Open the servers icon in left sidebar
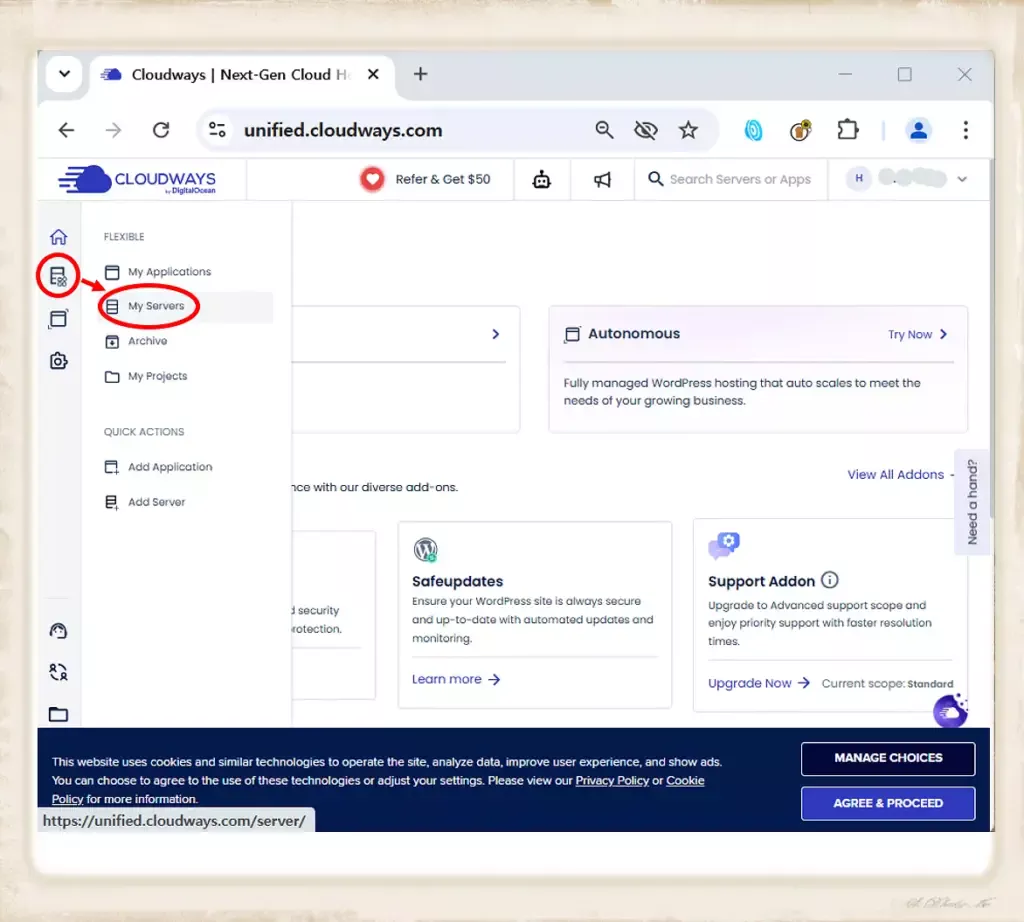 (58, 277)
